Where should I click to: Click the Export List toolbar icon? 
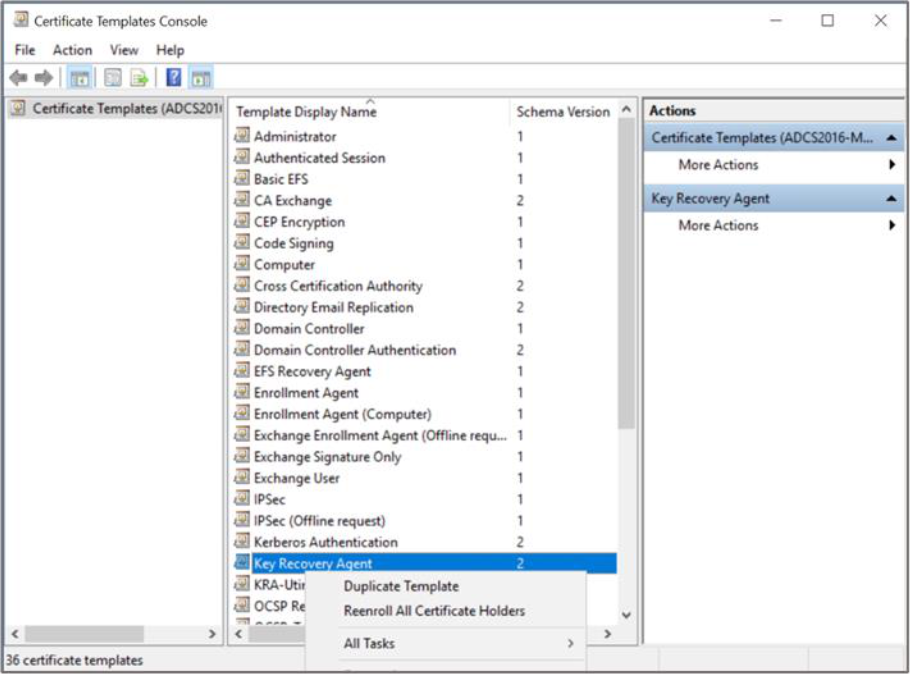click(139, 78)
